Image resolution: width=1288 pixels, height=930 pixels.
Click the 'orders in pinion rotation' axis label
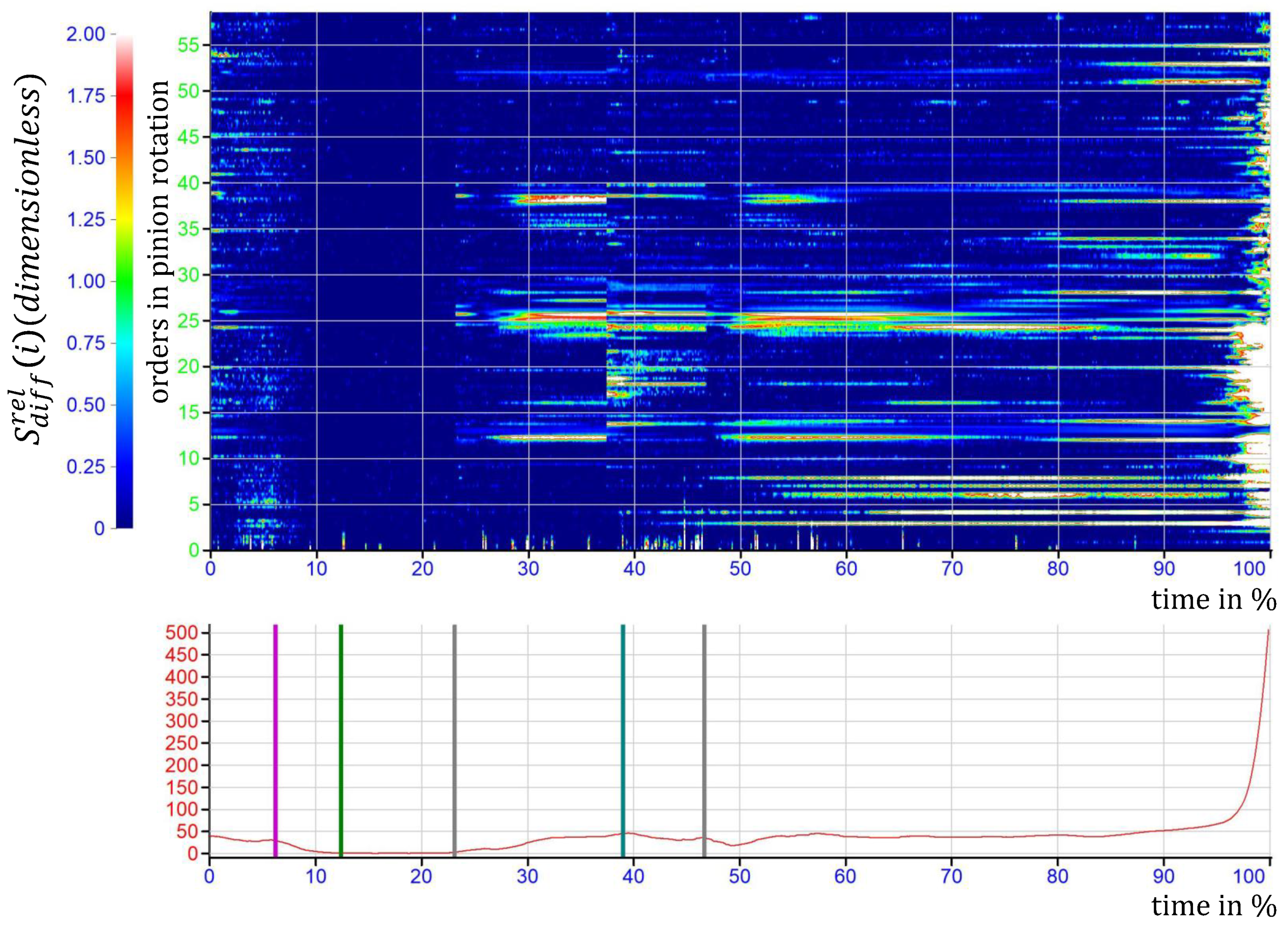(159, 241)
